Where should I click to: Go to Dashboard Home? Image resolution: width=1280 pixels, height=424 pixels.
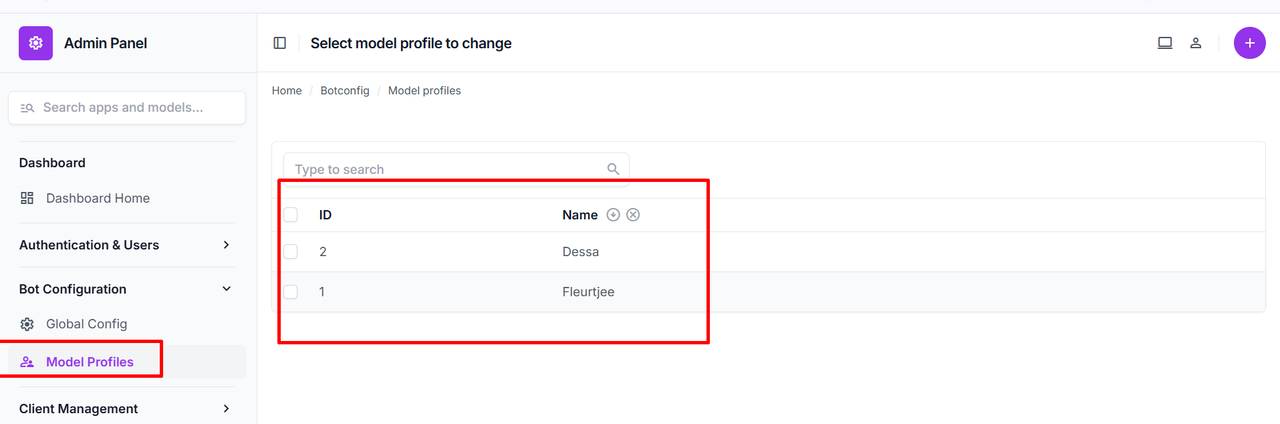coord(97,198)
